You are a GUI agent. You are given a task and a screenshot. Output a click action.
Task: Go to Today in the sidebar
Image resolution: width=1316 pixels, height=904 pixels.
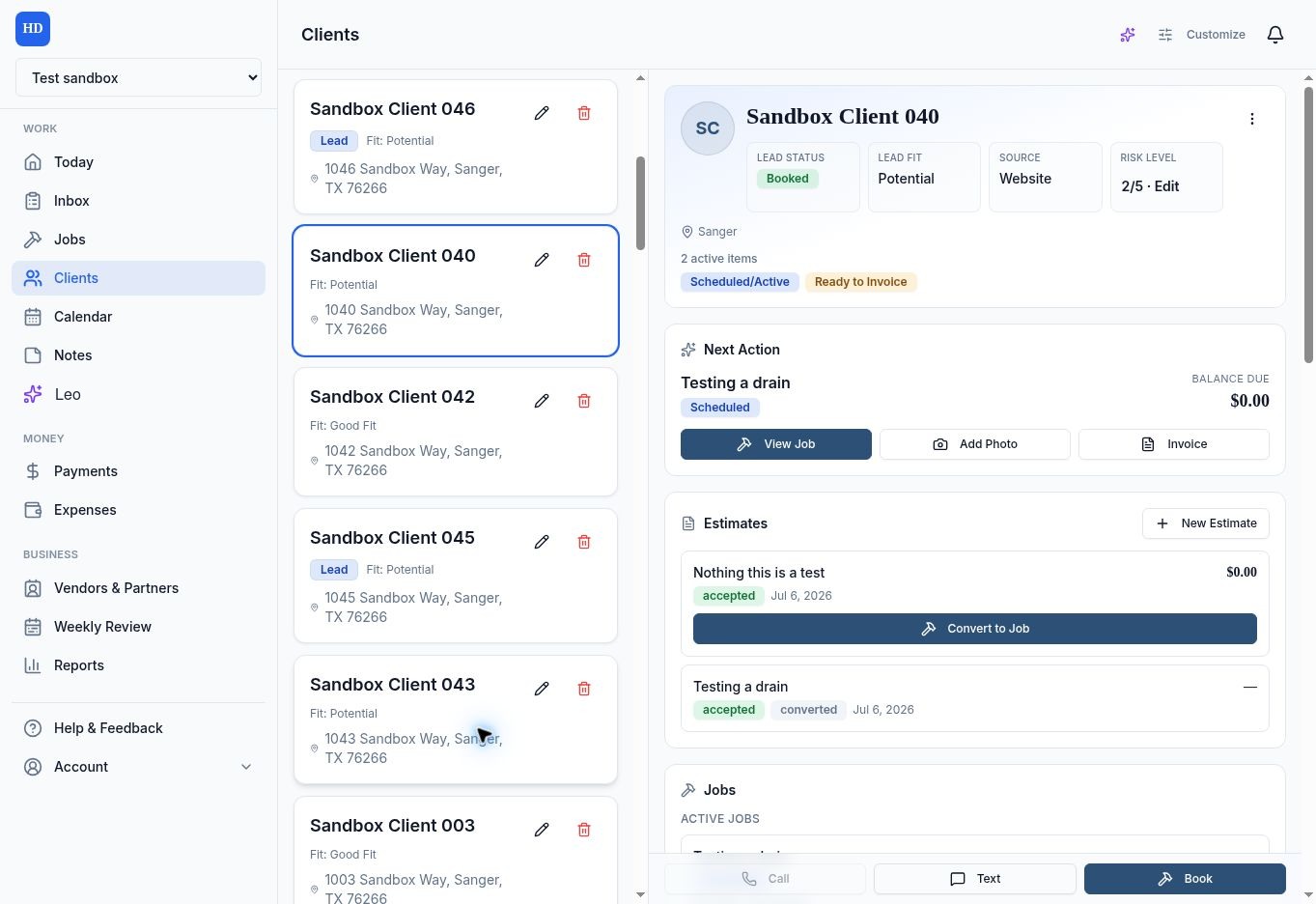[x=138, y=162]
